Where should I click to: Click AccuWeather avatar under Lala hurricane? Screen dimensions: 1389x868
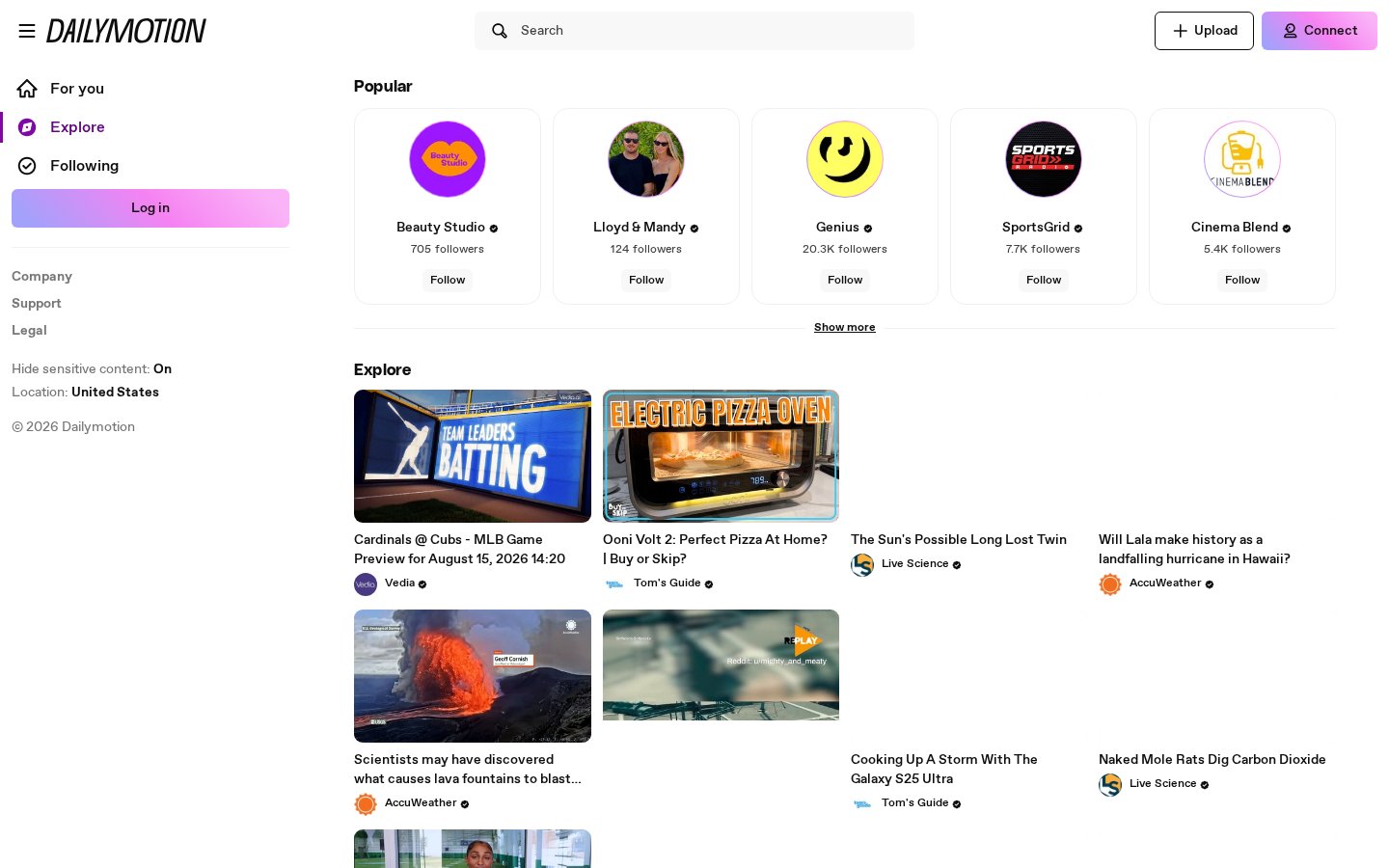[1110, 584]
